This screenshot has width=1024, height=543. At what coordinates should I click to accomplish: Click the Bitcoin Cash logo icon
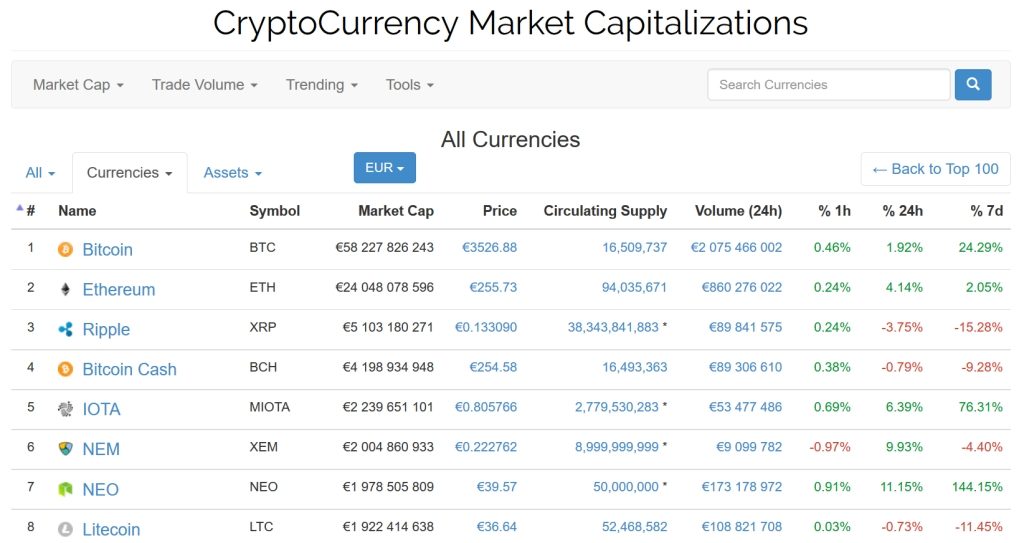(x=66, y=369)
